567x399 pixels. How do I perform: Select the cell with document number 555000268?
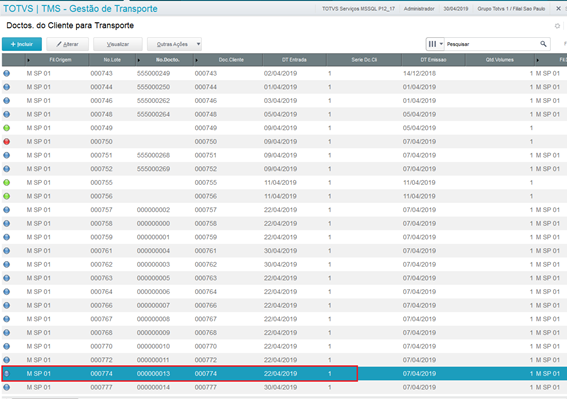(x=153, y=155)
